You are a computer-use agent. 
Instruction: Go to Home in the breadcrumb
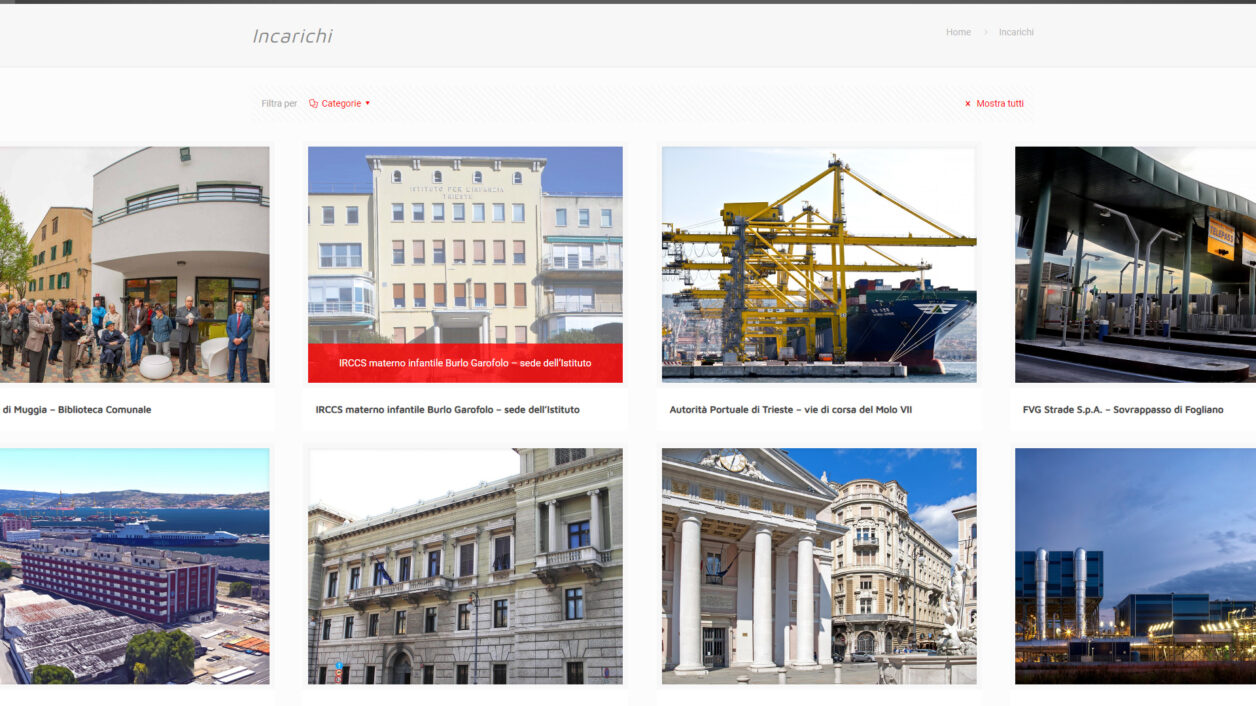958,32
